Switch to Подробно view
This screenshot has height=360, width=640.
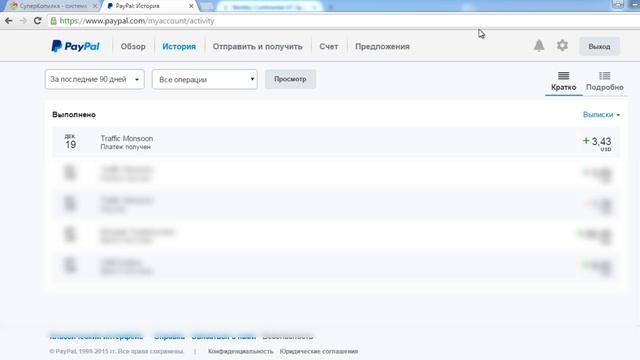604,81
